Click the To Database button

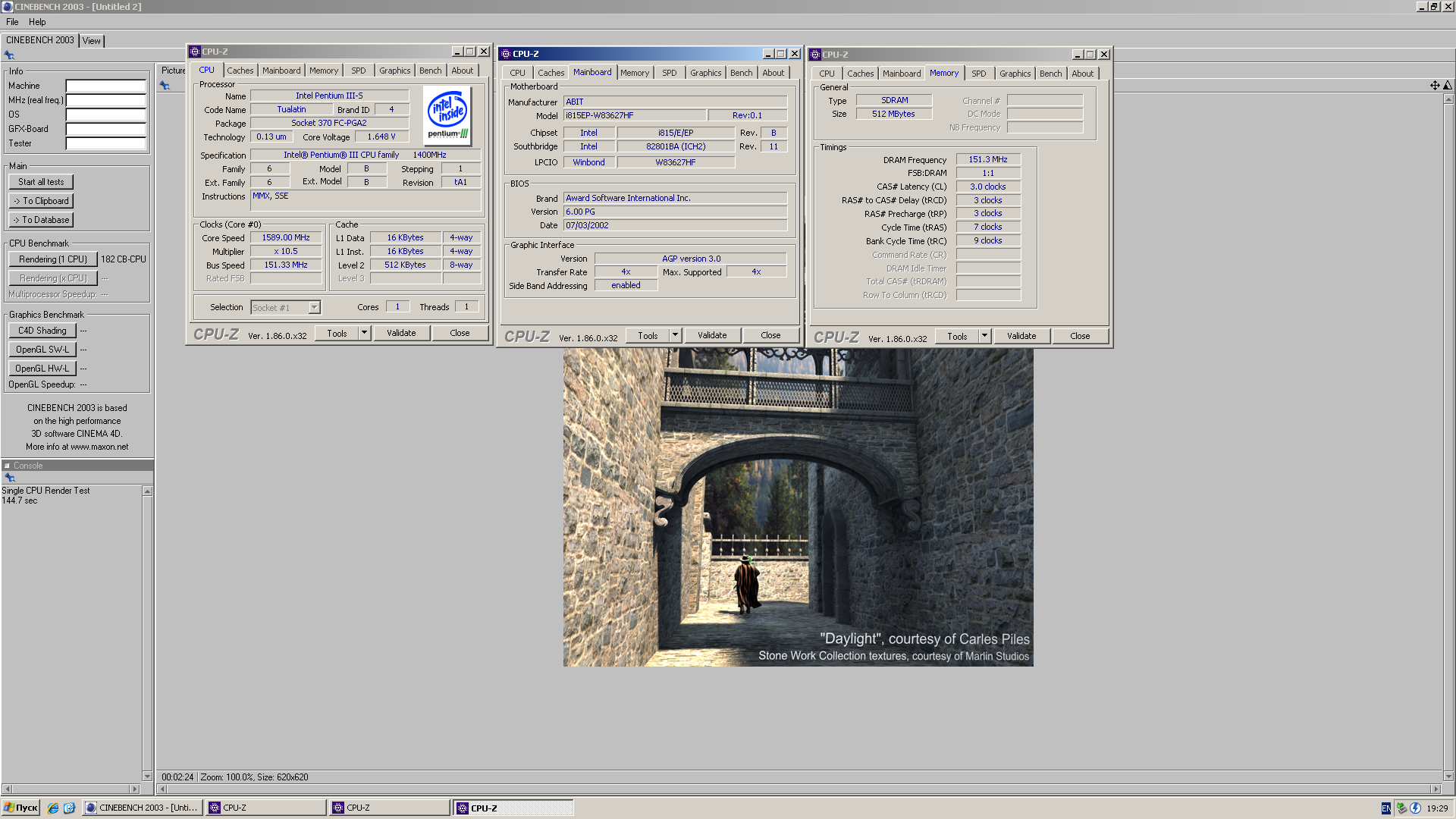click(41, 220)
